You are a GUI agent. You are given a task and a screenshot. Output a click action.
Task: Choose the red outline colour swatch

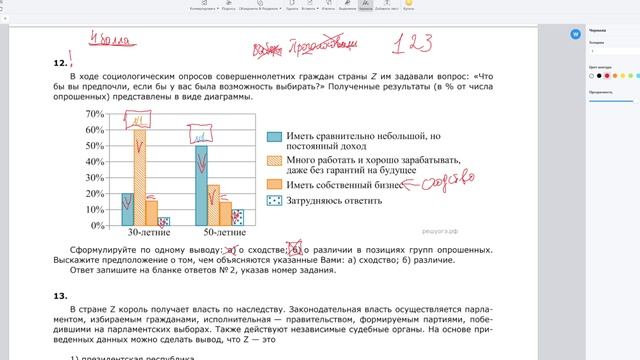pyautogui.click(x=607, y=76)
